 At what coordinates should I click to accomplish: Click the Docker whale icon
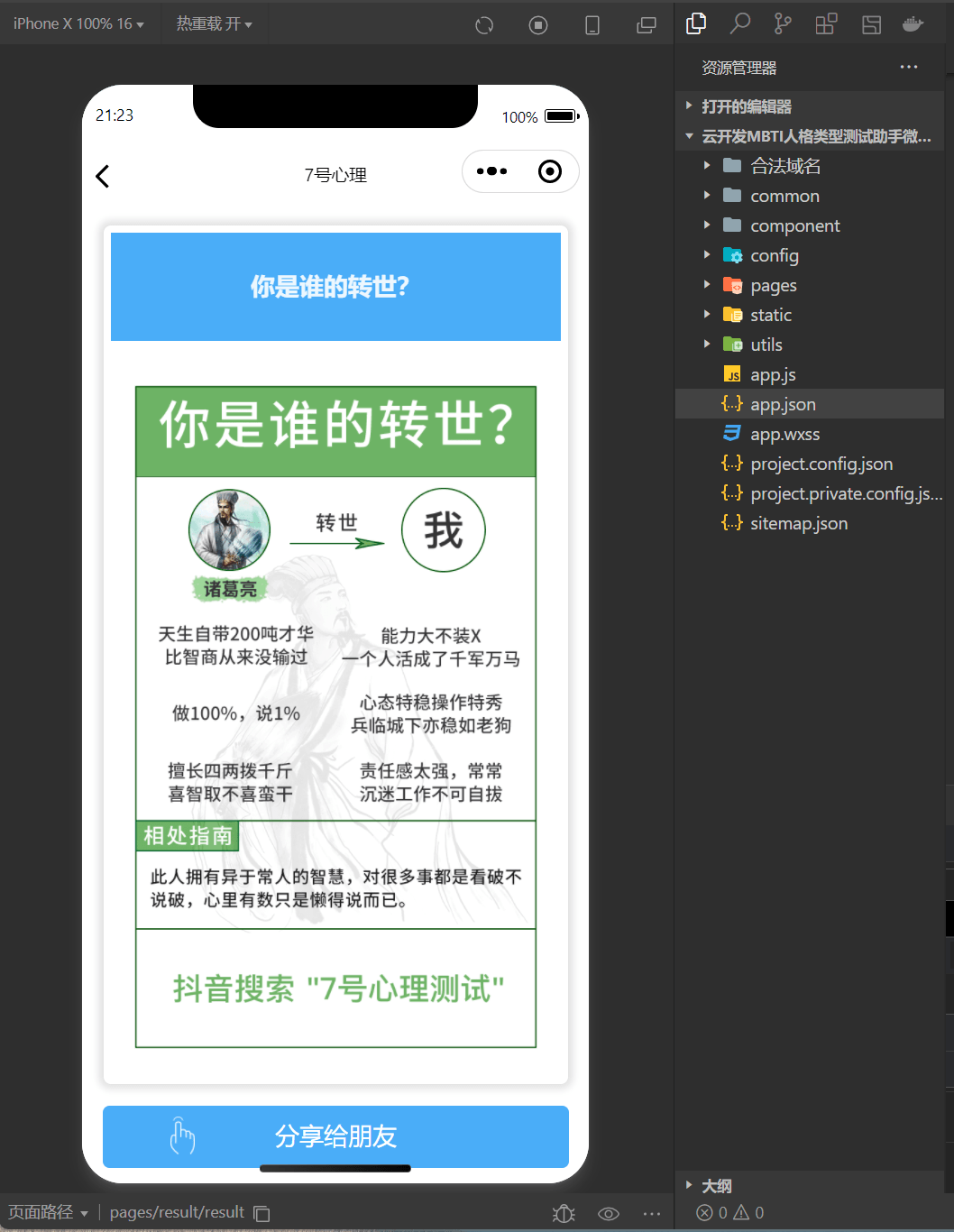pos(913,23)
